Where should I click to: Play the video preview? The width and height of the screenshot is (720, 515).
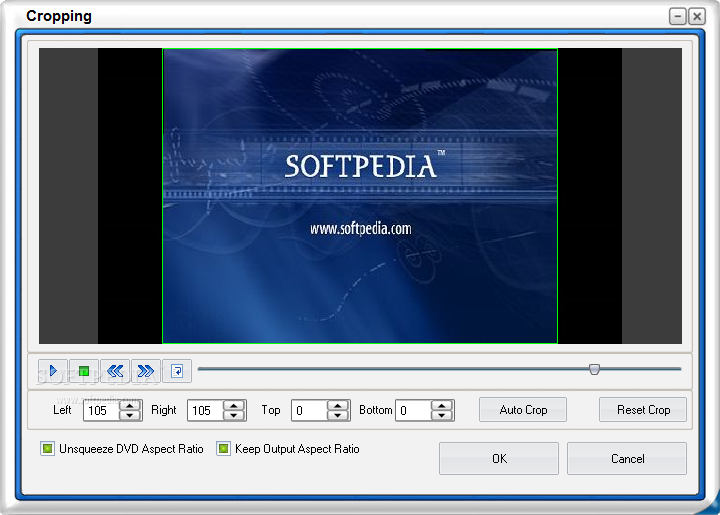pyautogui.click(x=53, y=371)
